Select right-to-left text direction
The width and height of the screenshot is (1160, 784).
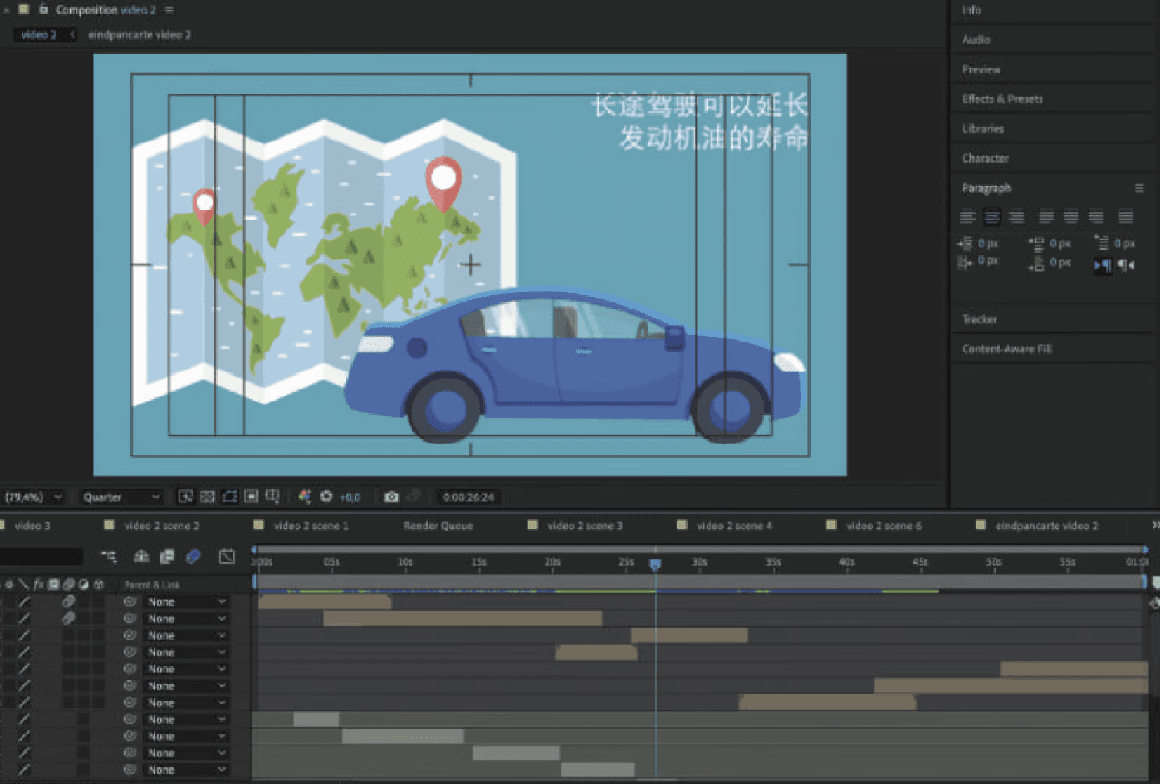click(x=1126, y=265)
